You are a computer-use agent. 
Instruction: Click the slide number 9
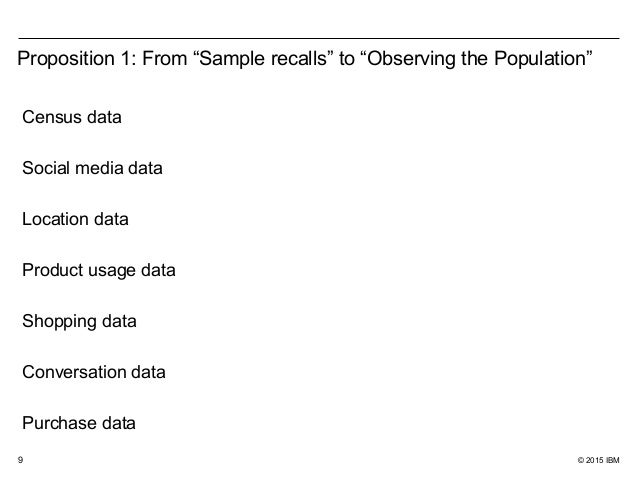tap(20, 460)
